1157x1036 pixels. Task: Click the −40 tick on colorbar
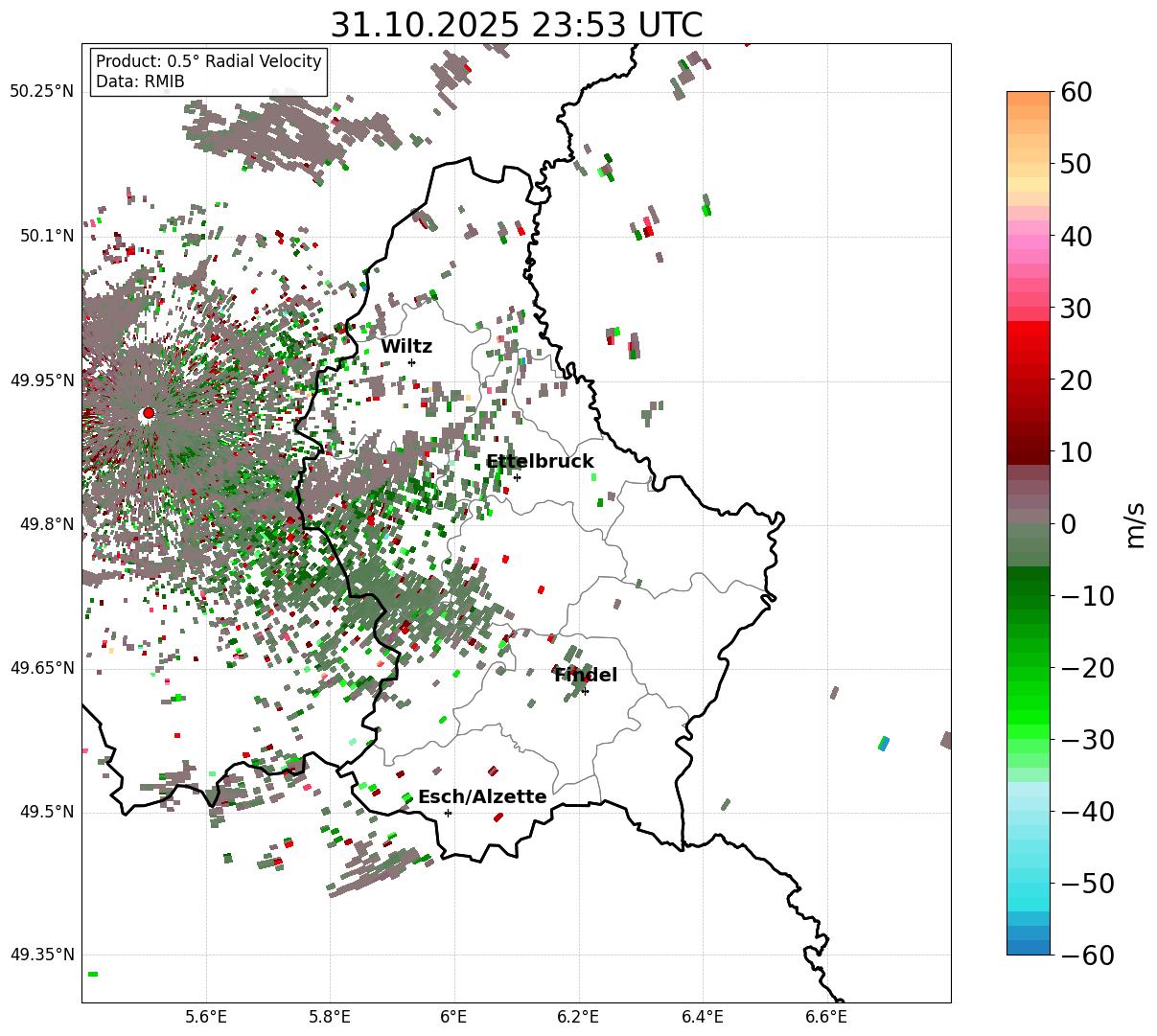1087,812
